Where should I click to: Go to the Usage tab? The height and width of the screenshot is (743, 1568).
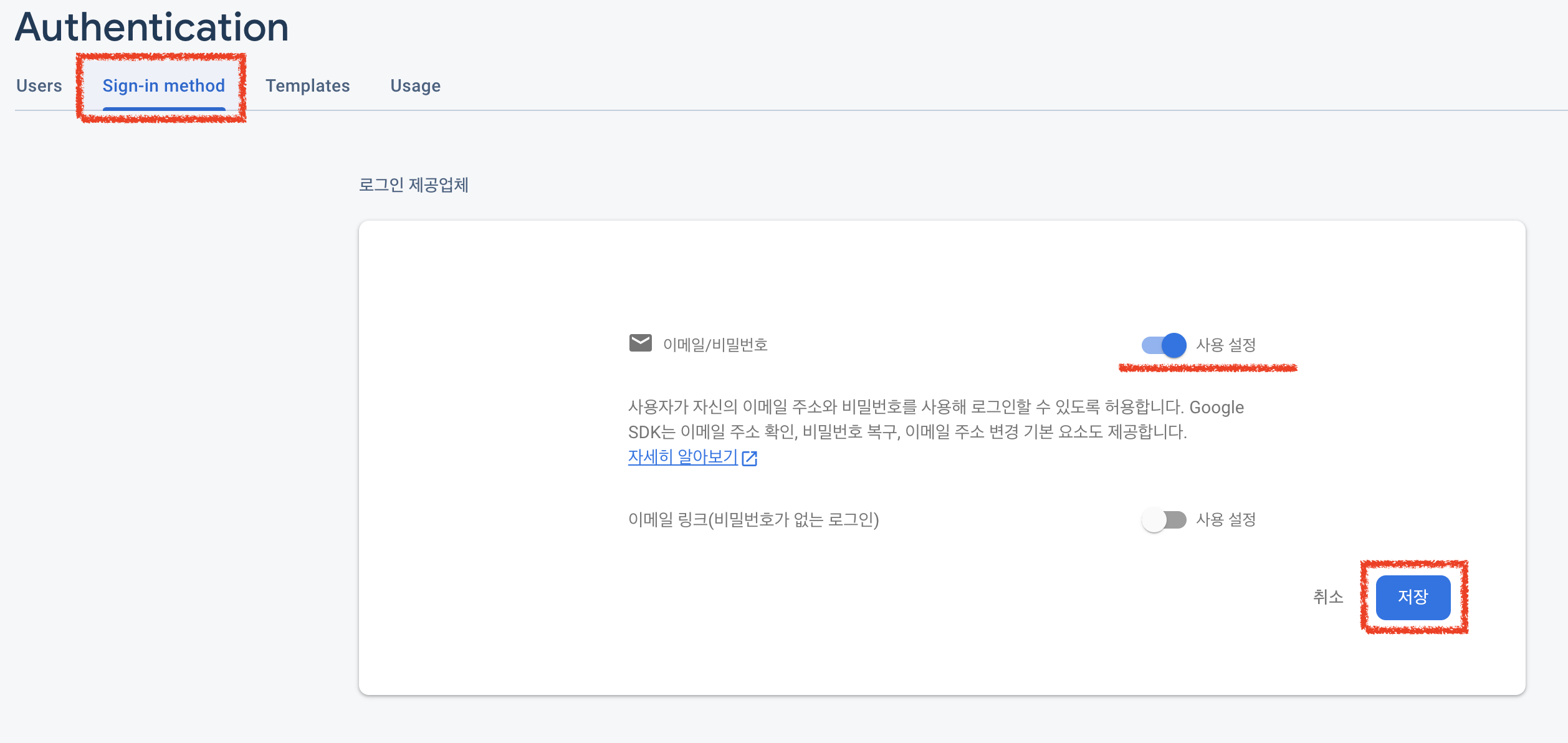pyautogui.click(x=415, y=86)
